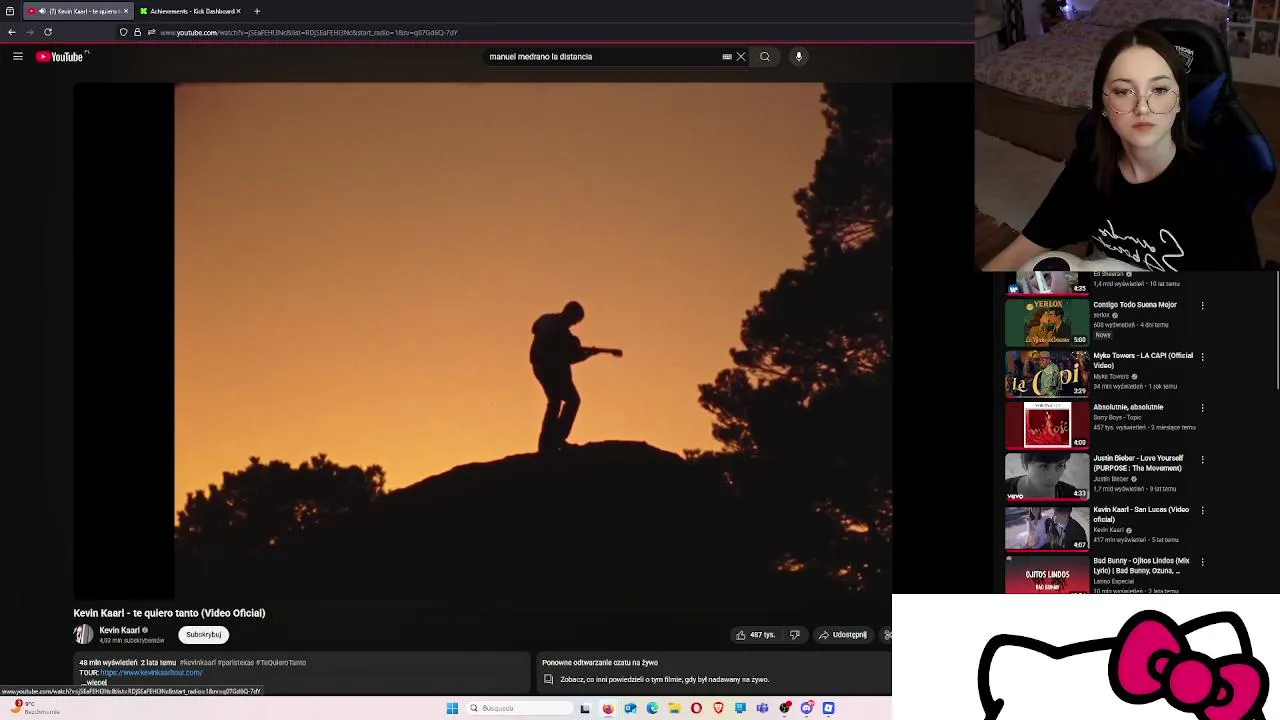The width and height of the screenshot is (1280, 720).
Task: Open more options for Absolutnie, absolutnie
Action: click(x=1202, y=408)
